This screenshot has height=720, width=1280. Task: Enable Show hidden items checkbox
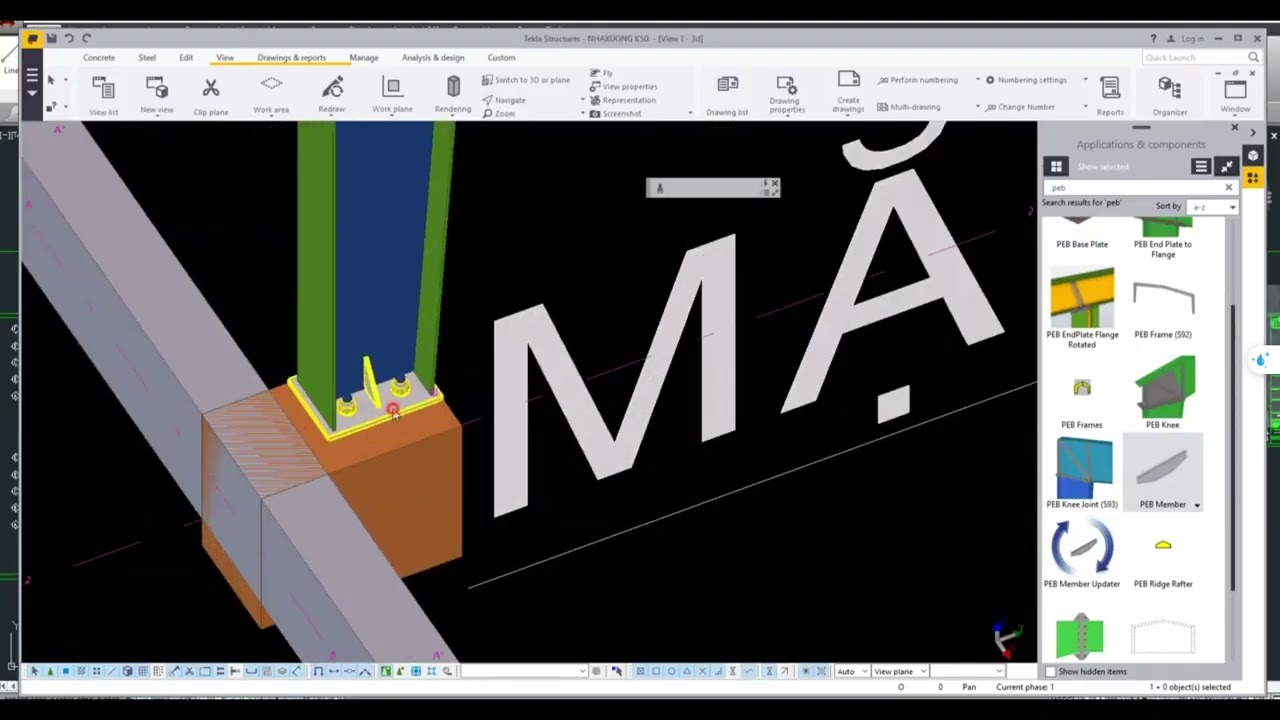click(1050, 672)
